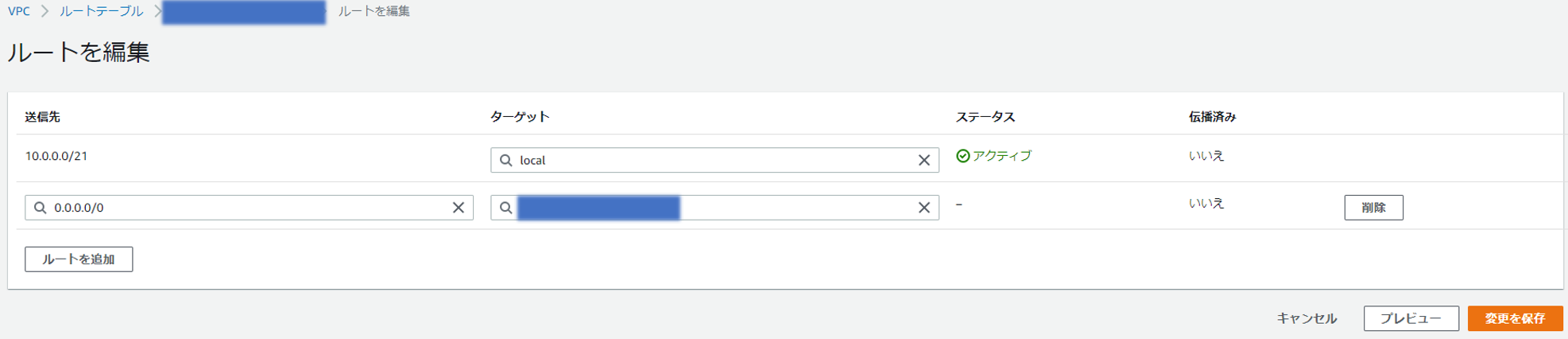
Task: Open the second route target combo box
Action: (x=714, y=208)
